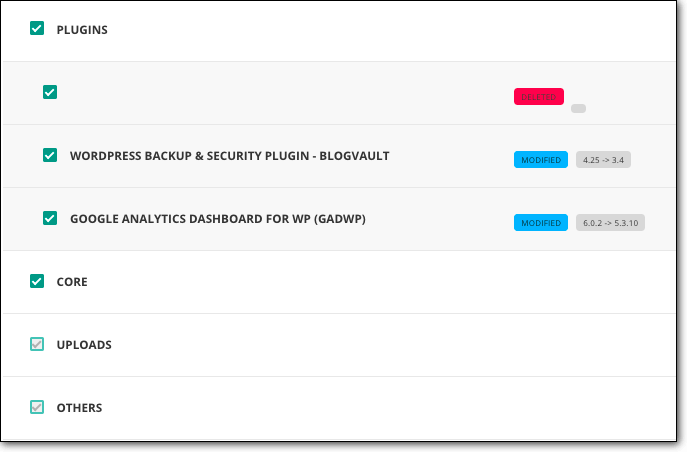Screen dimensions: 687x452
Task: Toggle the CORE checkbox
Action: click(x=37, y=281)
